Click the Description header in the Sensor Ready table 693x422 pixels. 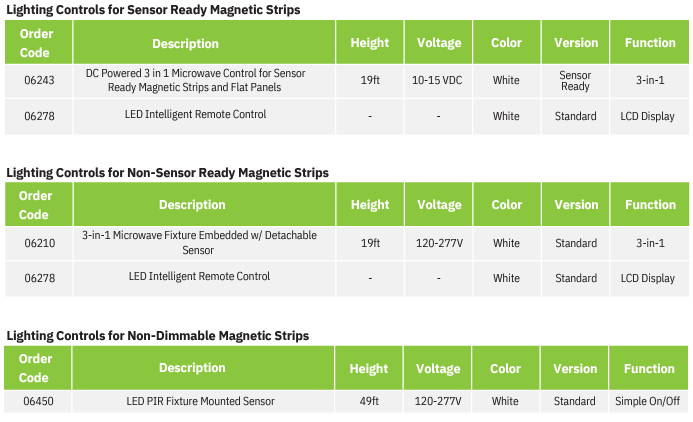click(185, 43)
